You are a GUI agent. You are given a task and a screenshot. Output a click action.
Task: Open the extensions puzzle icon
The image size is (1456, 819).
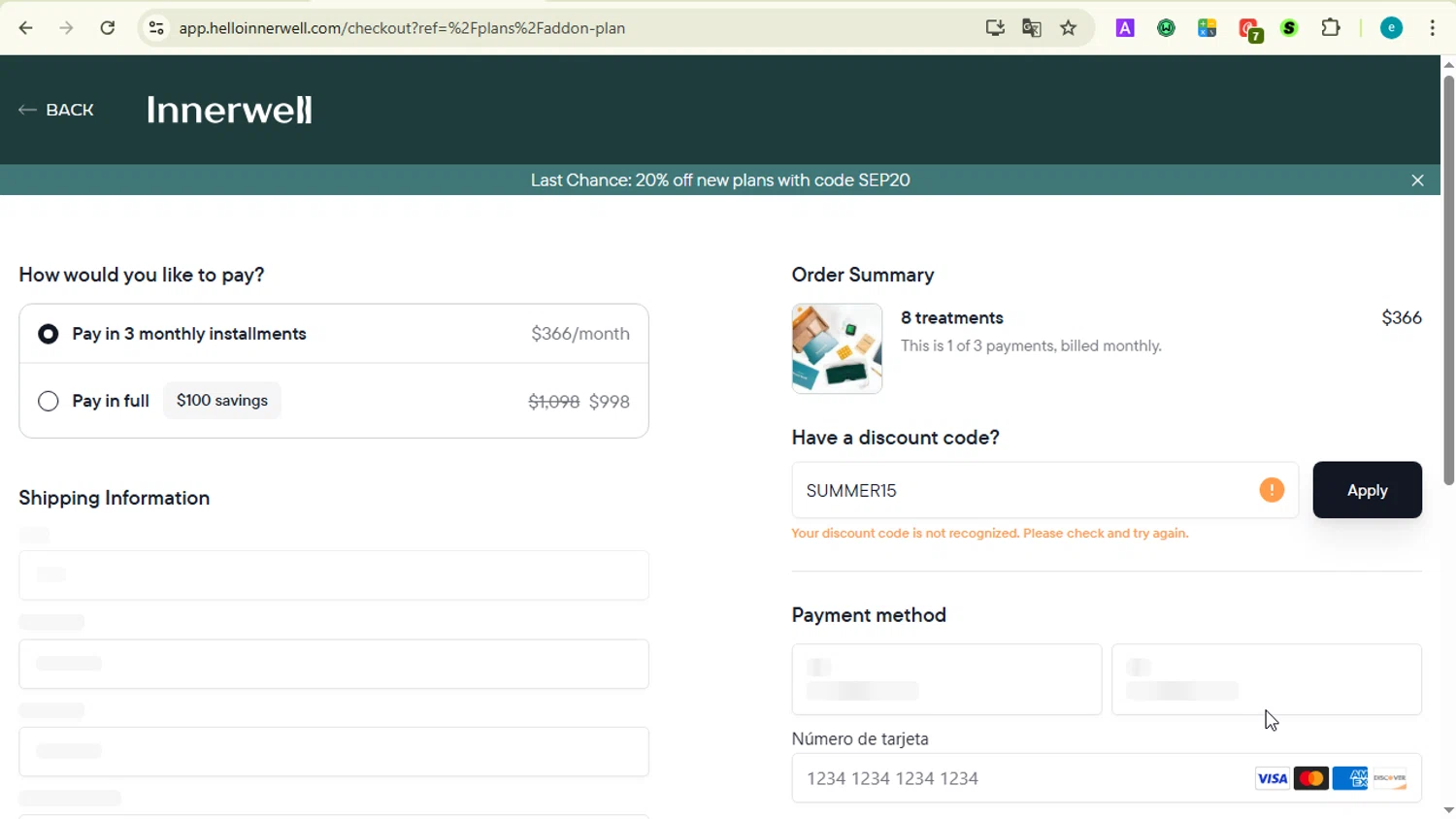point(1331,28)
